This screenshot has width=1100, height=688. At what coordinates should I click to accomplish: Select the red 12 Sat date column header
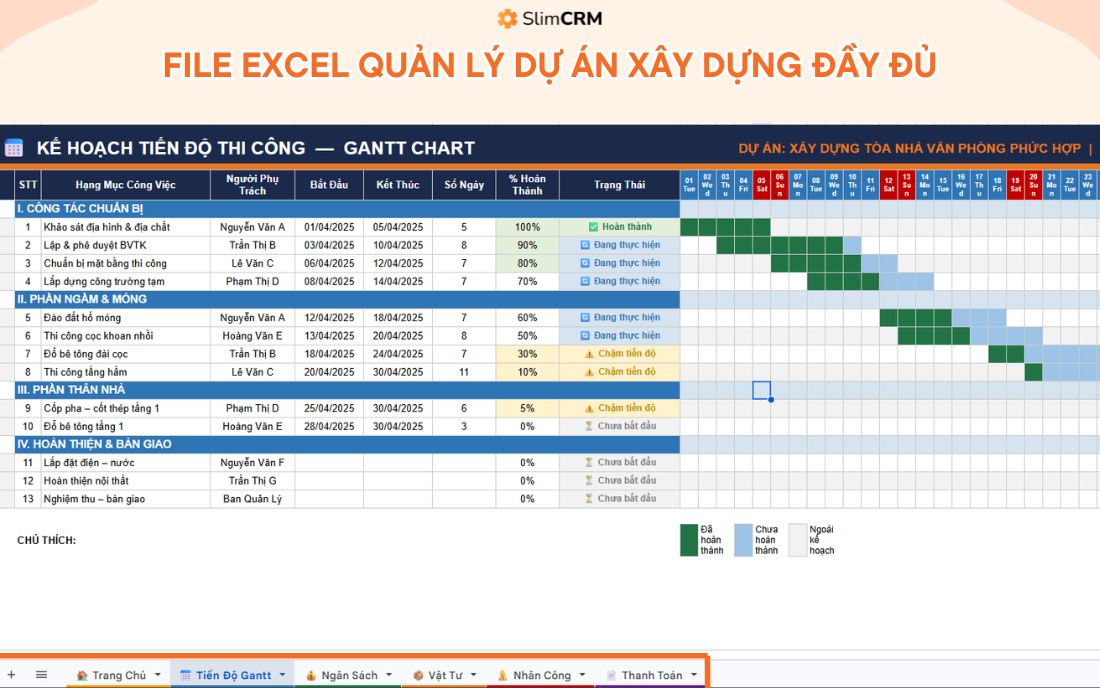pos(890,184)
